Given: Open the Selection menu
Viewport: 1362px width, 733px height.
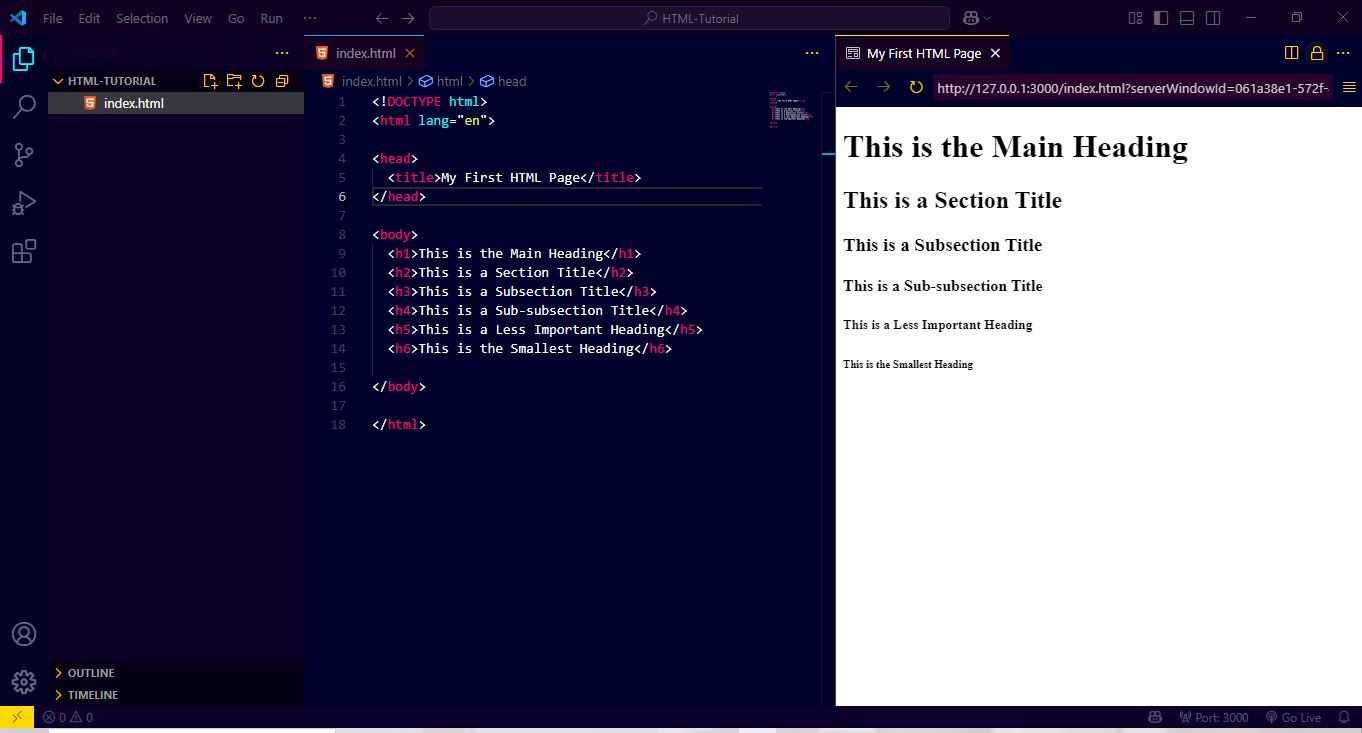Looking at the screenshot, I should [x=142, y=17].
